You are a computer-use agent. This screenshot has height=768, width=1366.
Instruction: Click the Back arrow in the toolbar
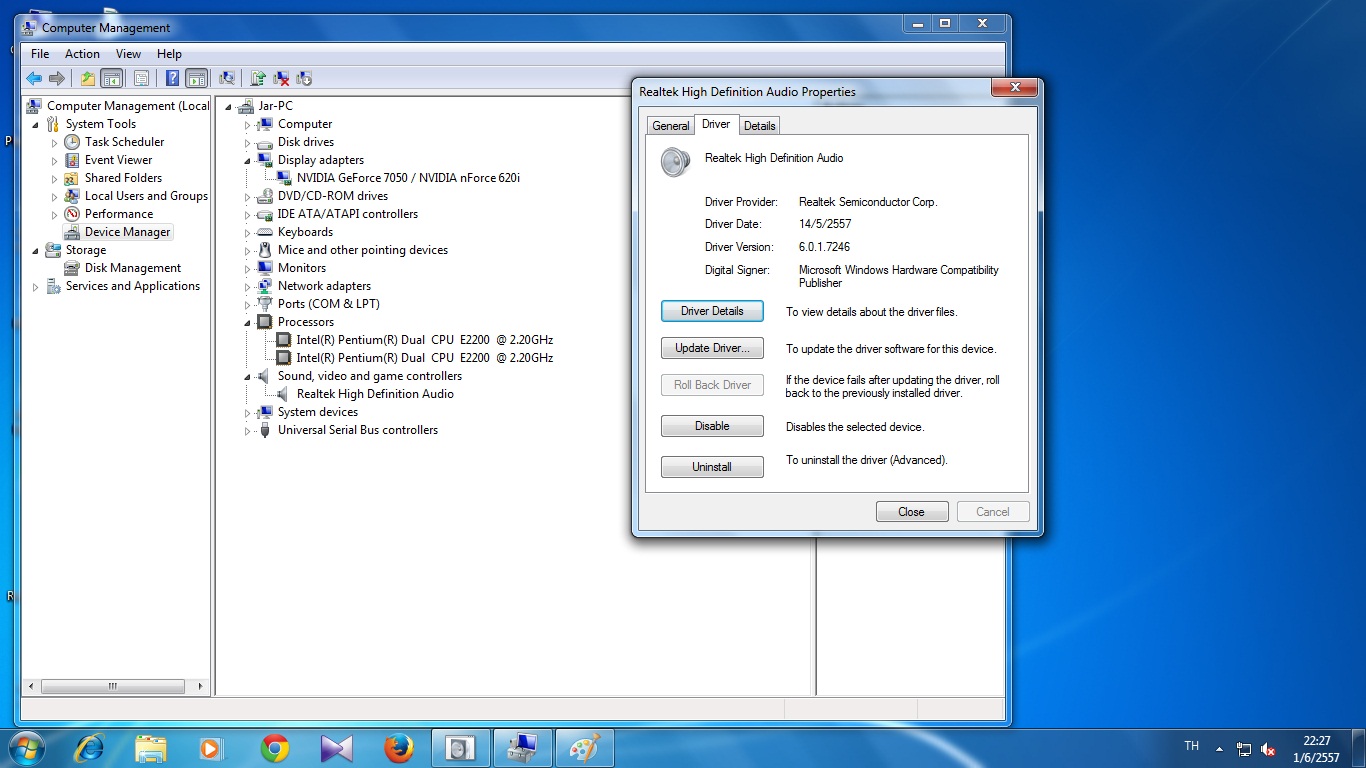pos(34,78)
